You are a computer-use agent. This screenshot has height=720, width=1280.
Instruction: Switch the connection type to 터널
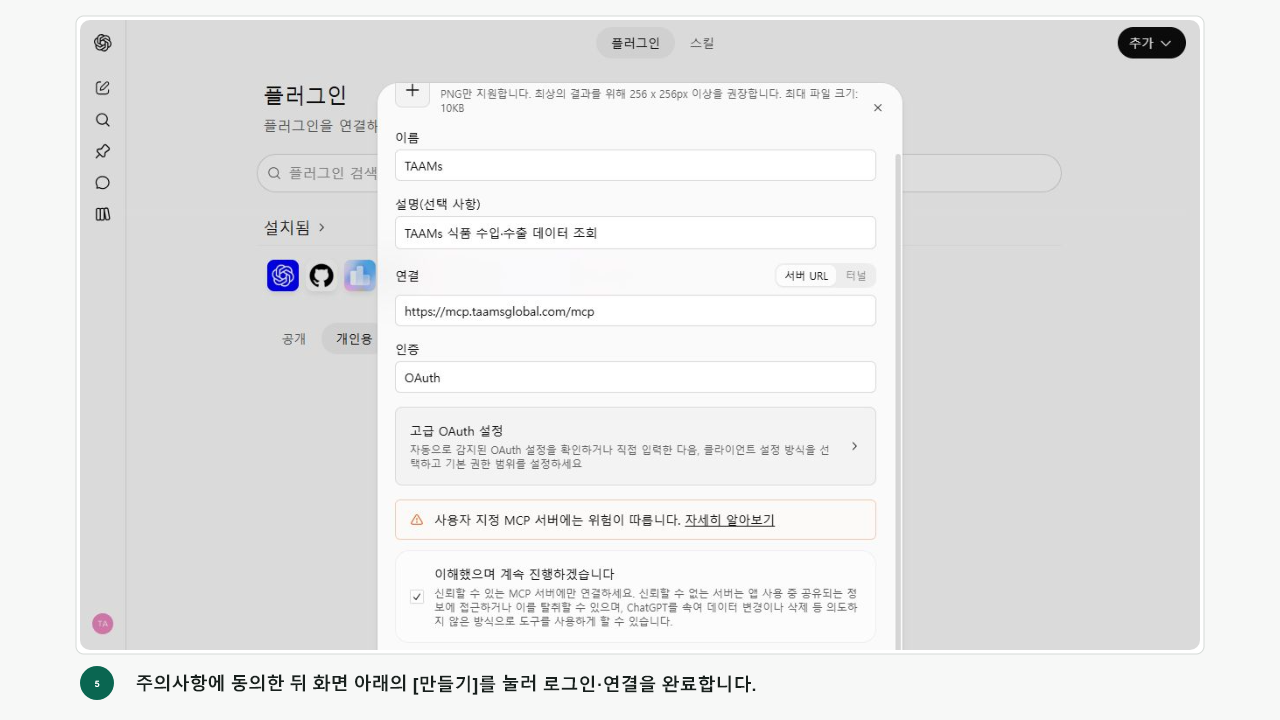(856, 276)
